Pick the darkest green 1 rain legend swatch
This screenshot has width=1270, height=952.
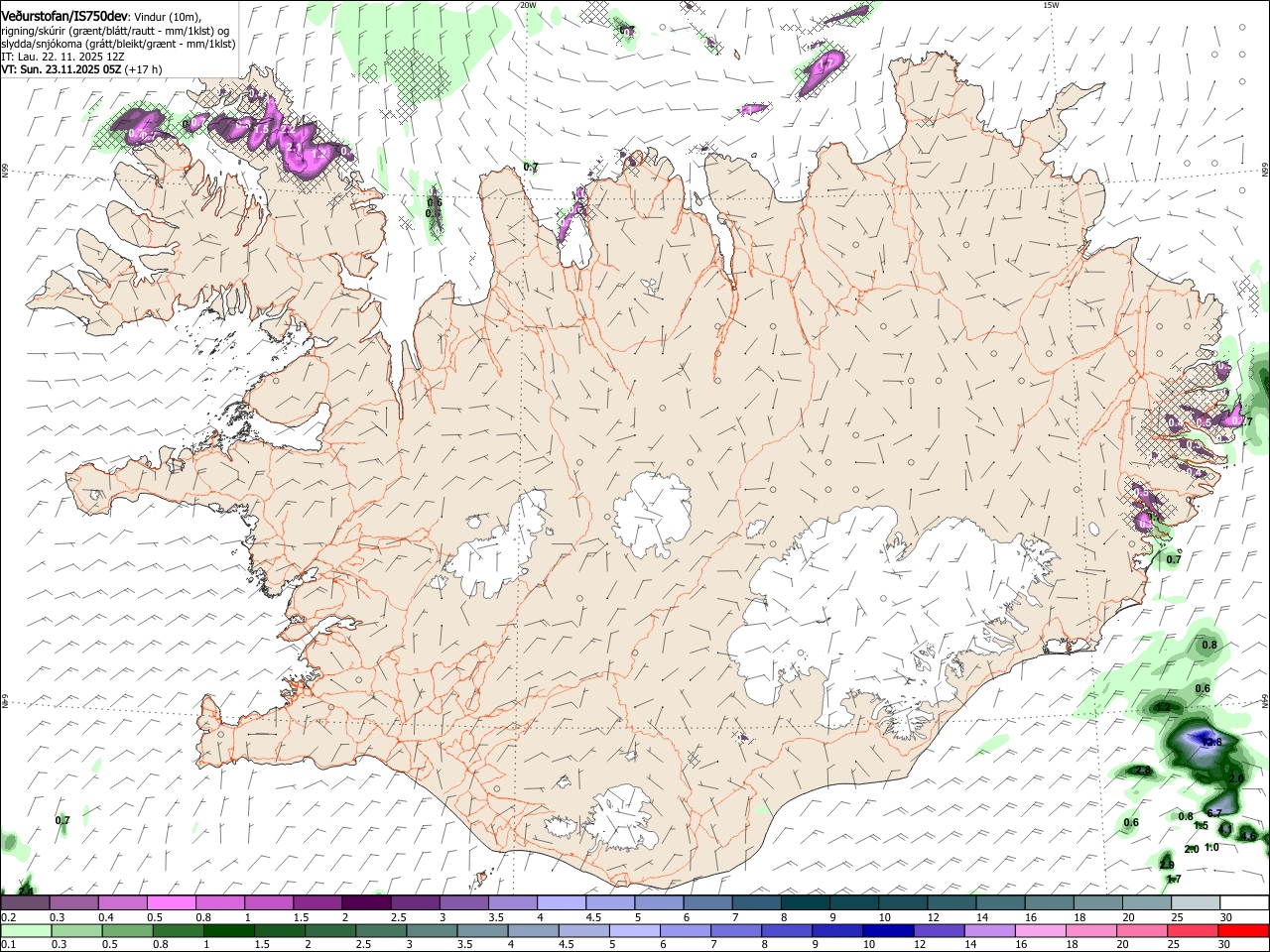point(228,931)
